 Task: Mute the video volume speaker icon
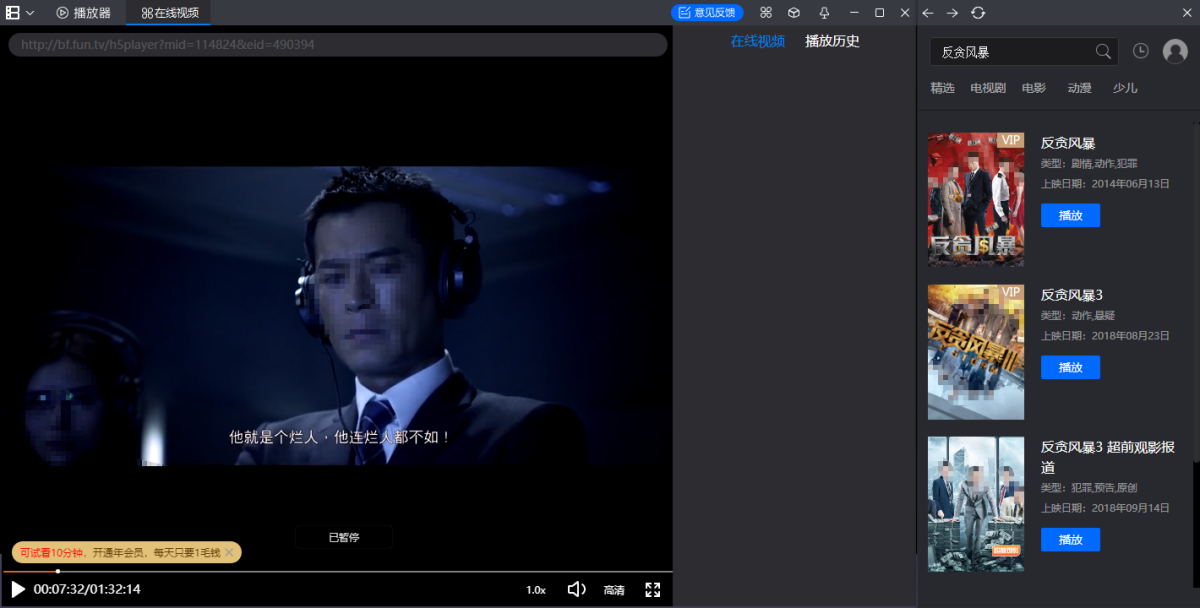point(576,589)
